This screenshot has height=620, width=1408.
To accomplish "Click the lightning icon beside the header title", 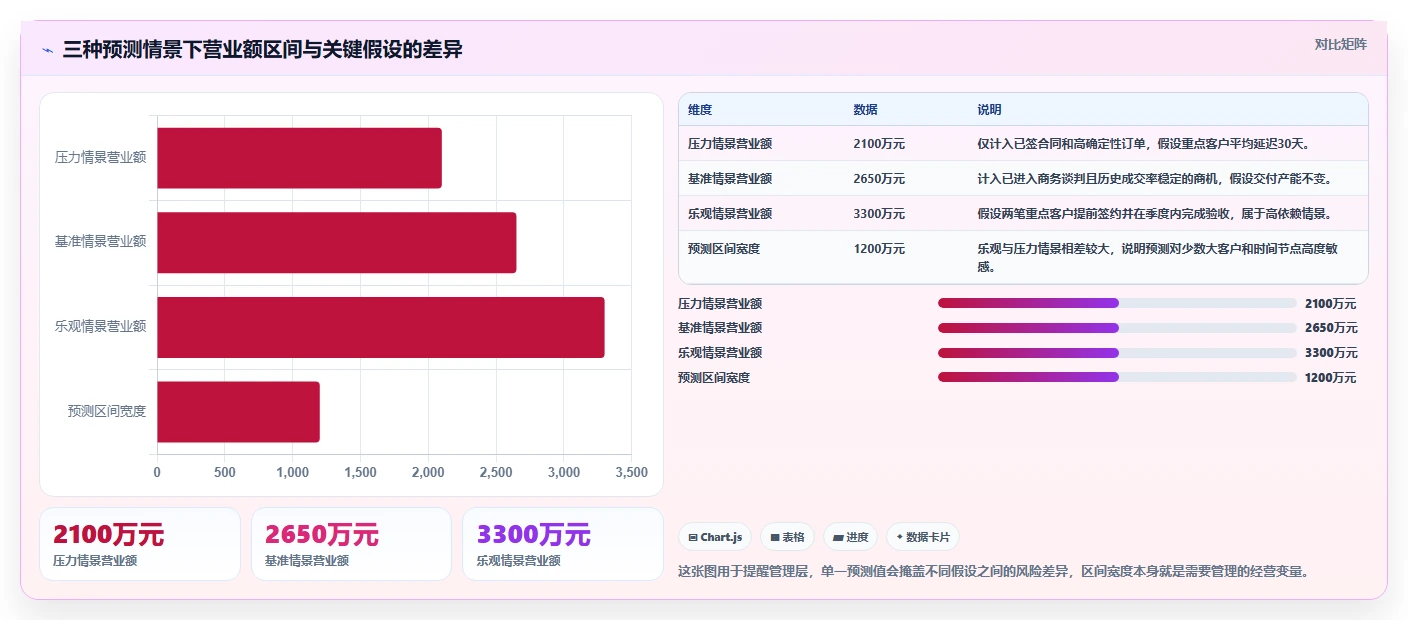I will [47, 50].
